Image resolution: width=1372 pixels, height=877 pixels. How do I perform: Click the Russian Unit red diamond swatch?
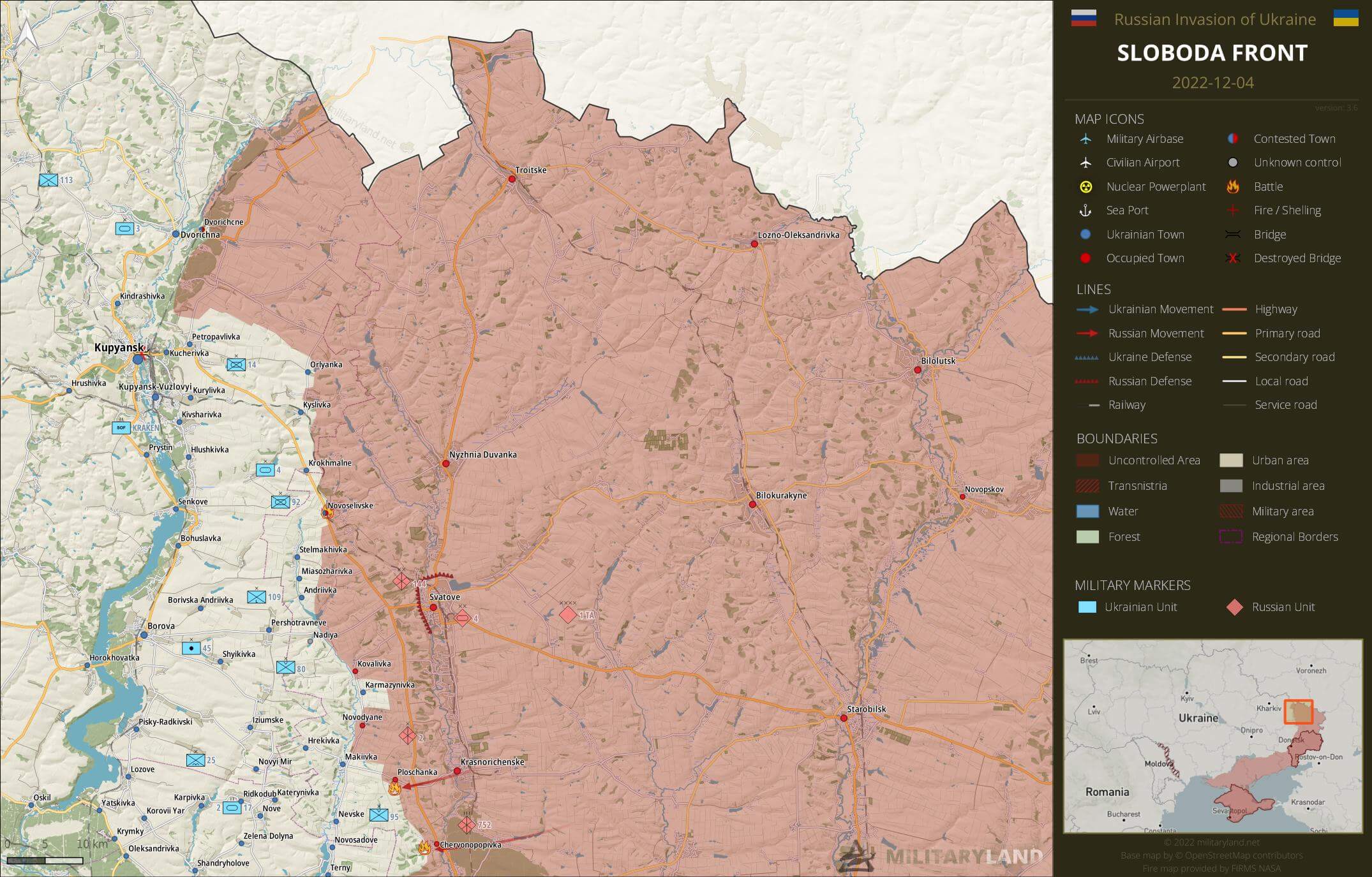(x=1235, y=607)
